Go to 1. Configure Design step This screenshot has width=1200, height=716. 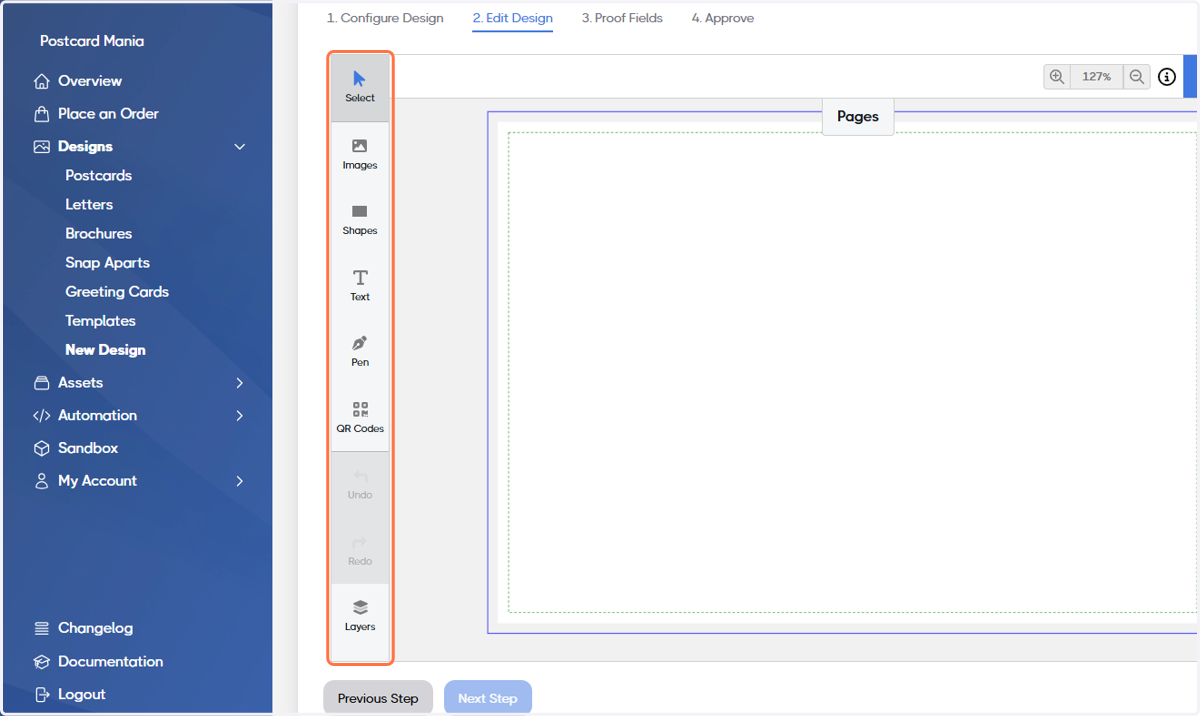[385, 18]
